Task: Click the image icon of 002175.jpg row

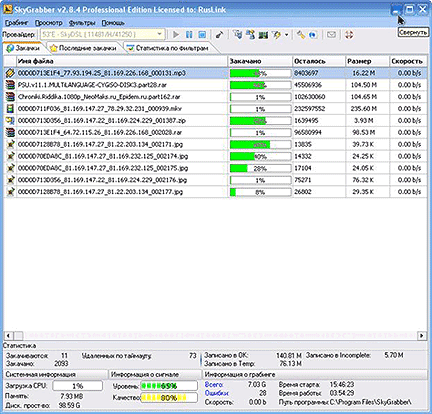Action: click(10, 168)
